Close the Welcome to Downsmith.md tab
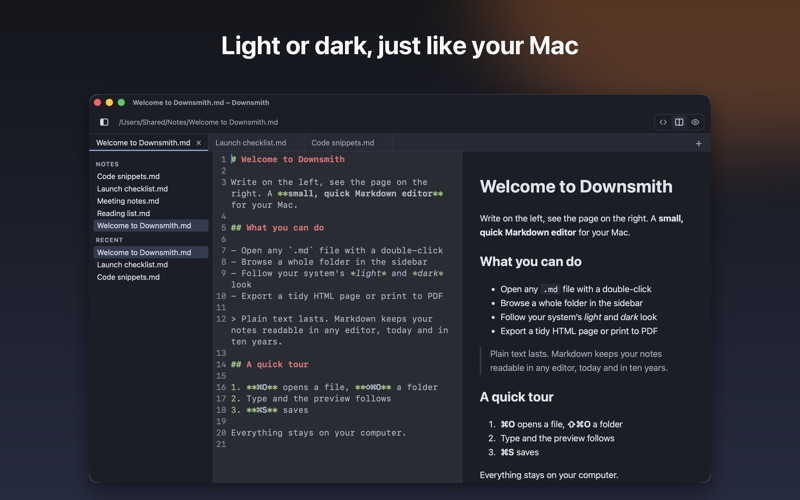 point(199,143)
